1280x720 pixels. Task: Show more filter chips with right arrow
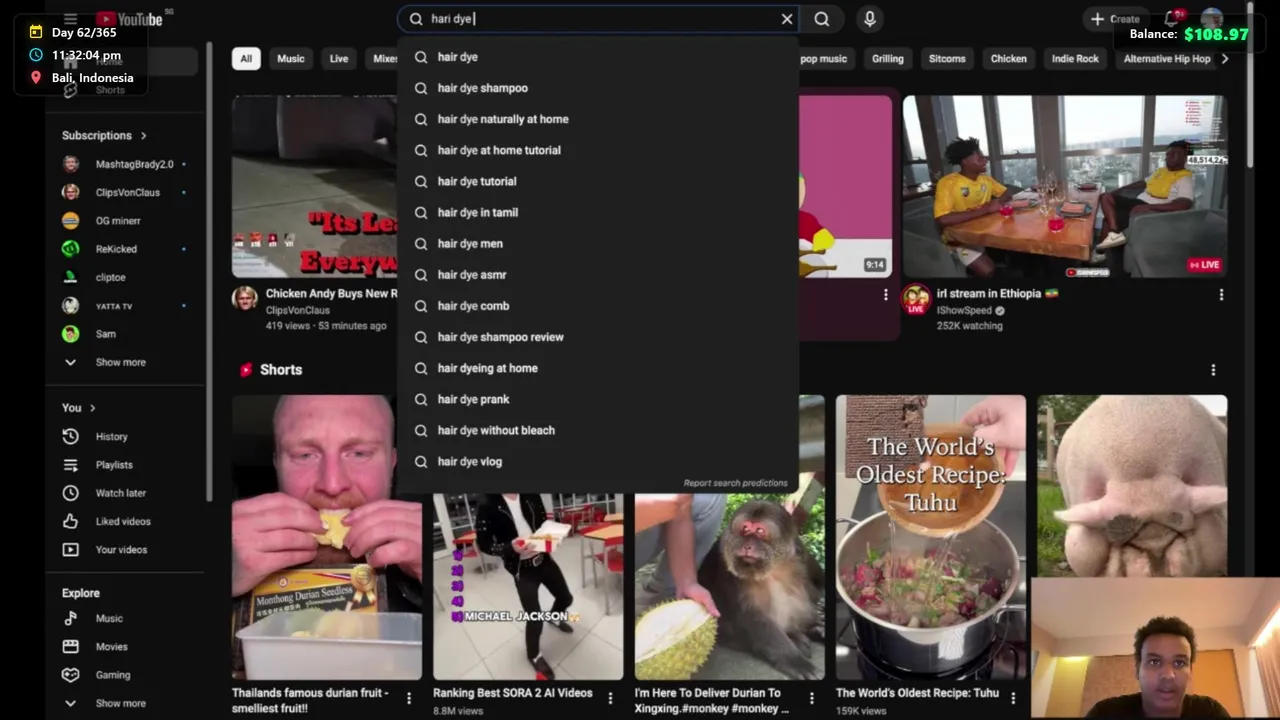coord(1225,59)
